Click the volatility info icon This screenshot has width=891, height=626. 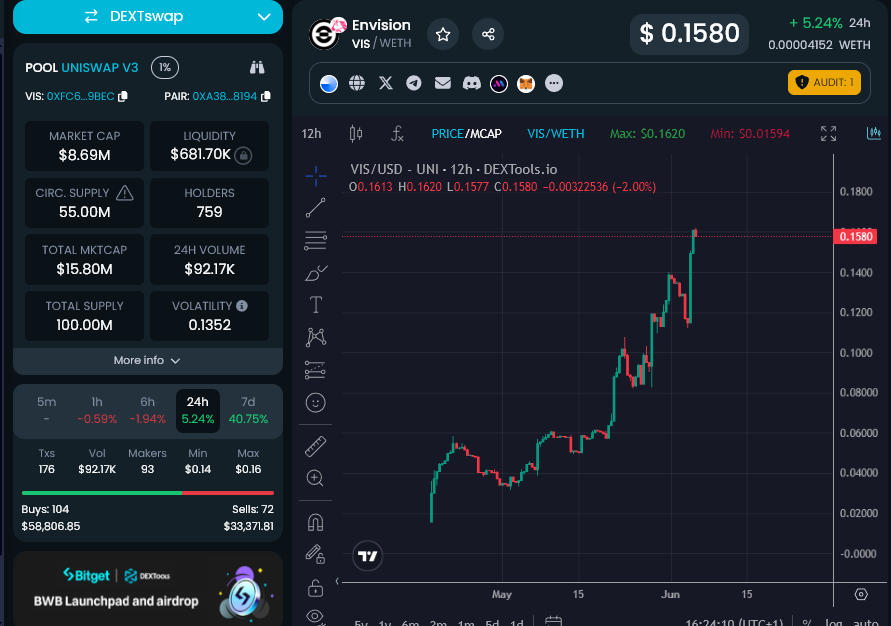click(x=242, y=306)
